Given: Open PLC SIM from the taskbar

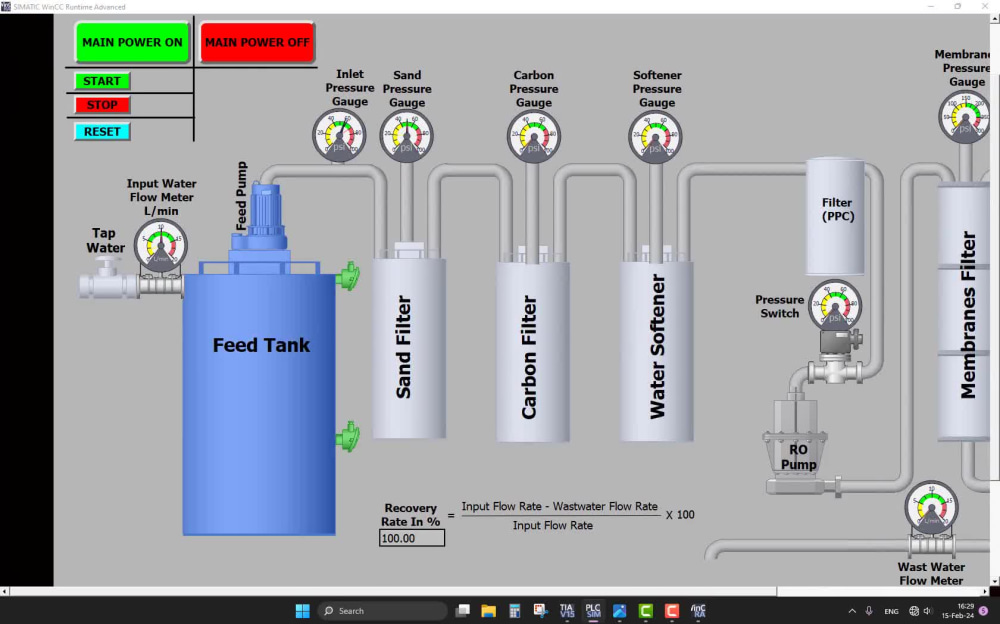Looking at the screenshot, I should tap(592, 610).
